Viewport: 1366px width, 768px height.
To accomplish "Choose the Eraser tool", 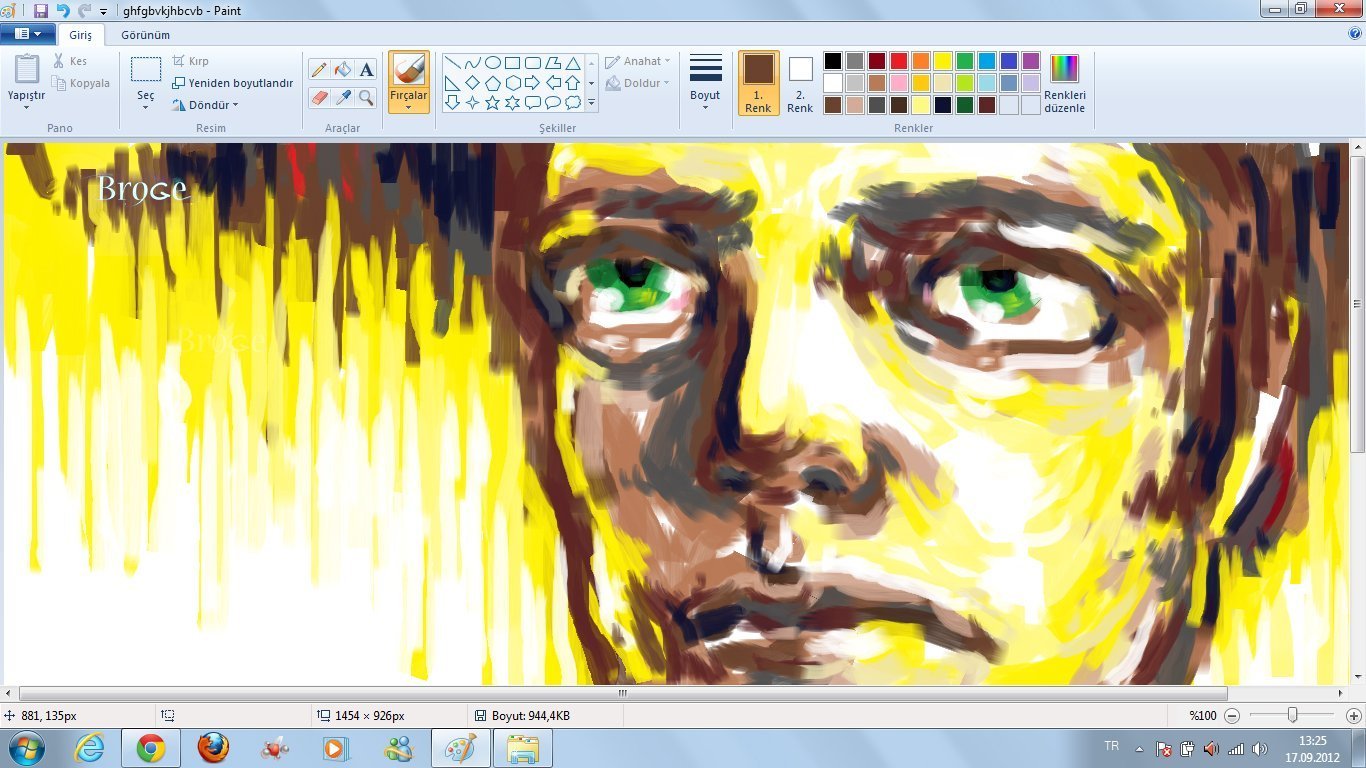I will pyautogui.click(x=319, y=97).
